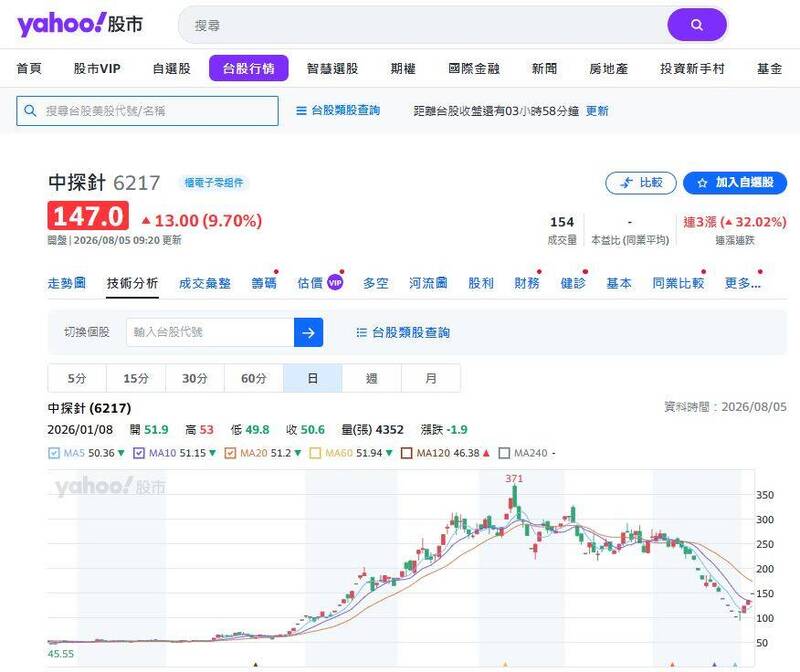Image resolution: width=800 pixels, height=672 pixels.
Task: Toggle the MA5 checkbox
Action: (x=54, y=453)
